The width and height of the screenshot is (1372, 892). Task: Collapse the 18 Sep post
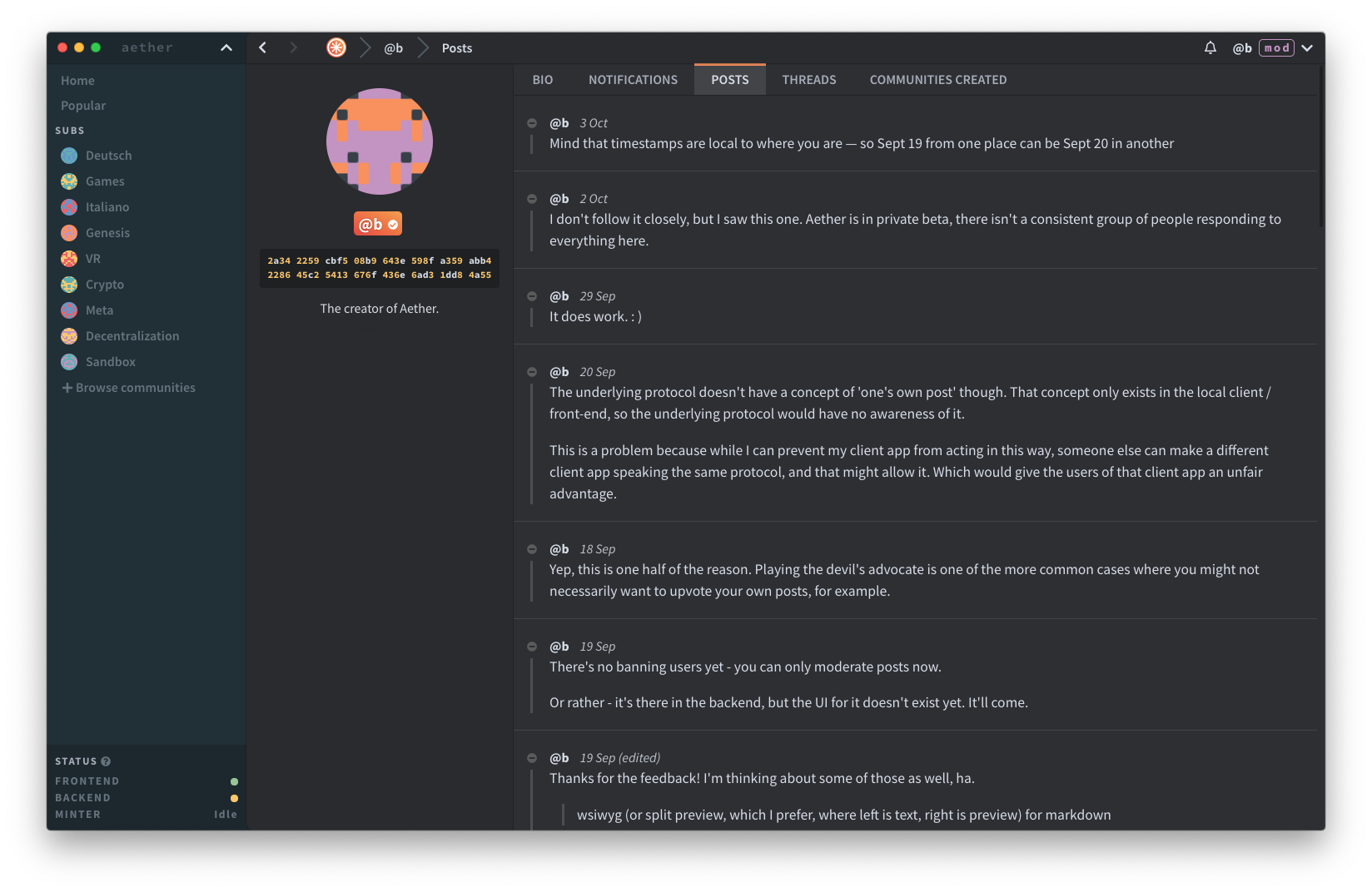point(532,549)
